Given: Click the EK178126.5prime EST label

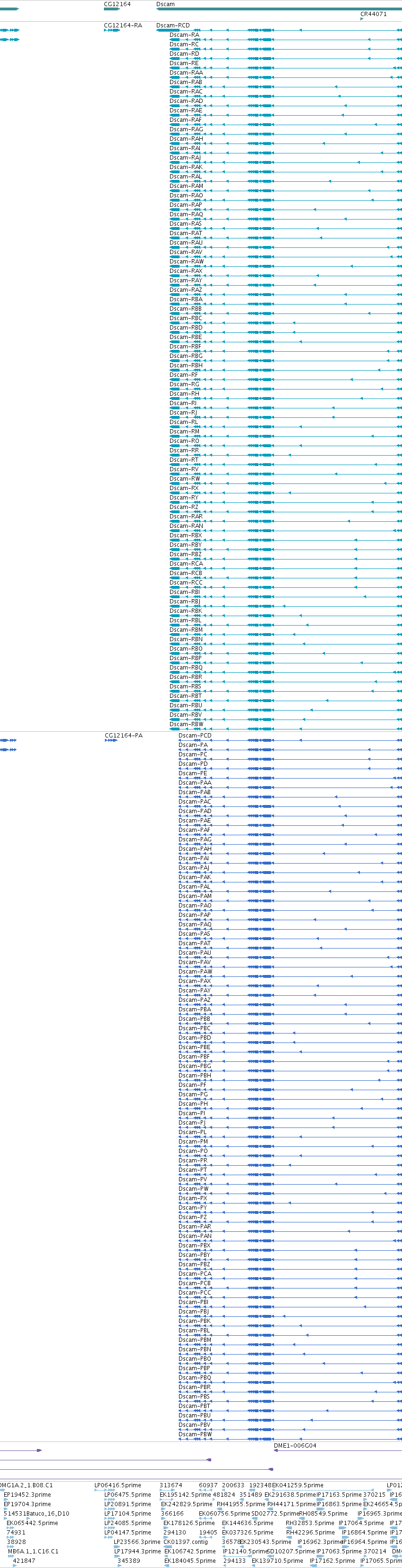Looking at the screenshot, I should click(189, 1523).
